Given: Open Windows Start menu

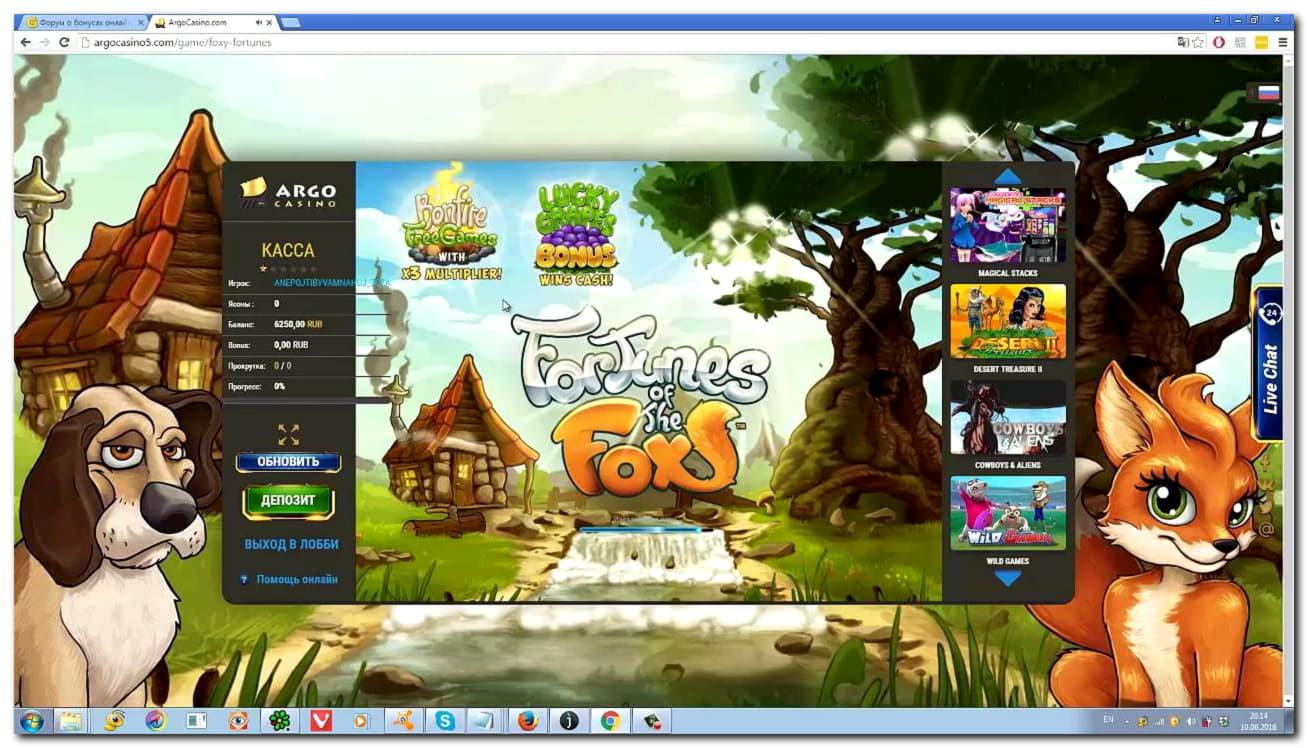Looking at the screenshot, I should [30, 720].
